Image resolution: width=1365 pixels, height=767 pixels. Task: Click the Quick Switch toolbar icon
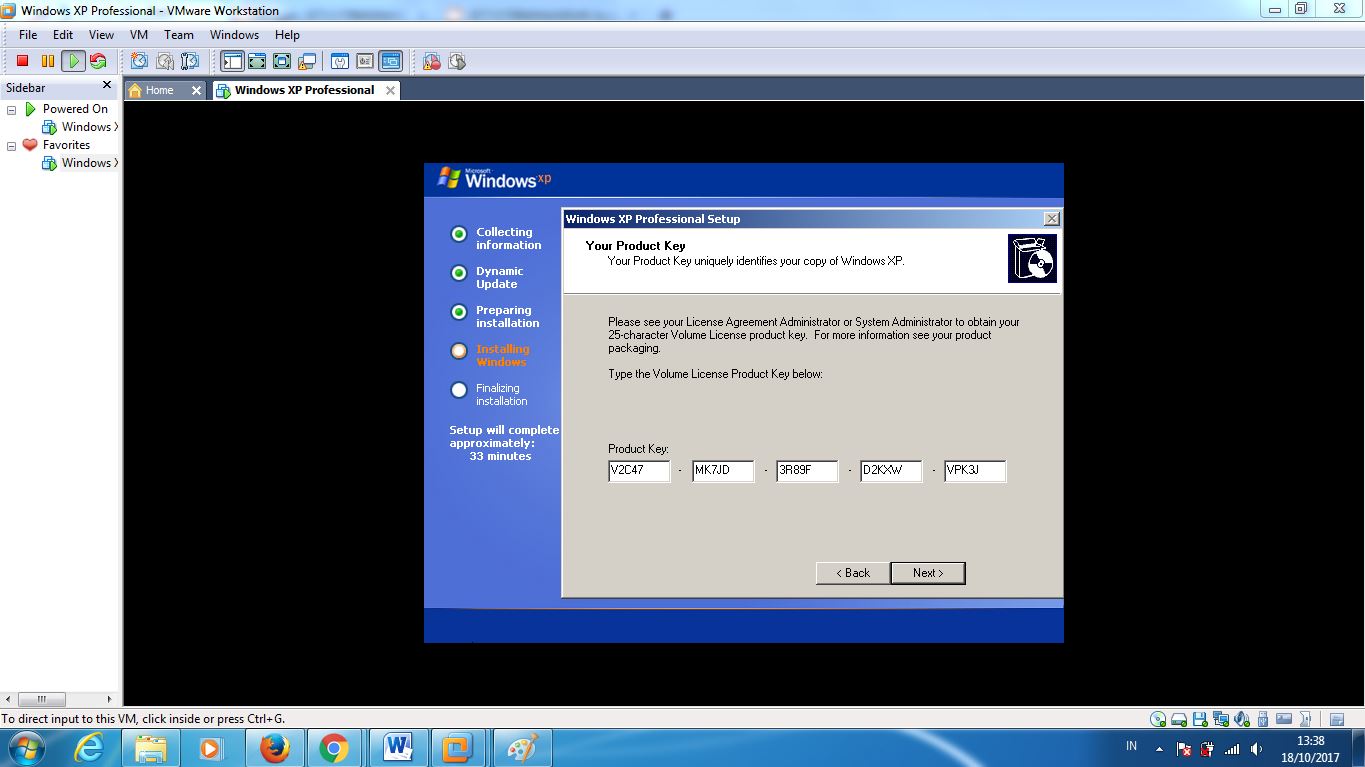click(x=257, y=62)
